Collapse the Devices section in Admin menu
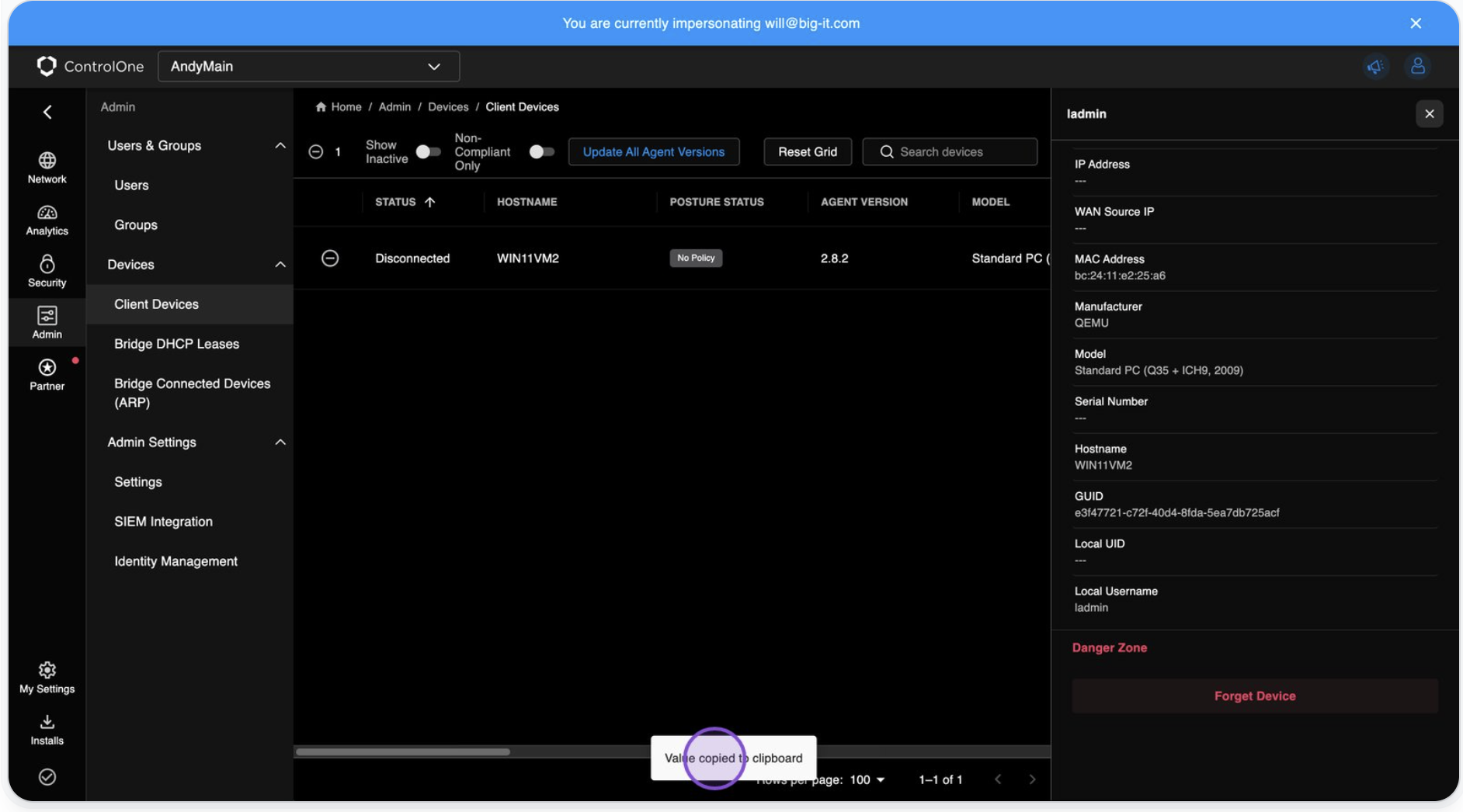Viewport: 1463px width, 812px height. [x=280, y=264]
